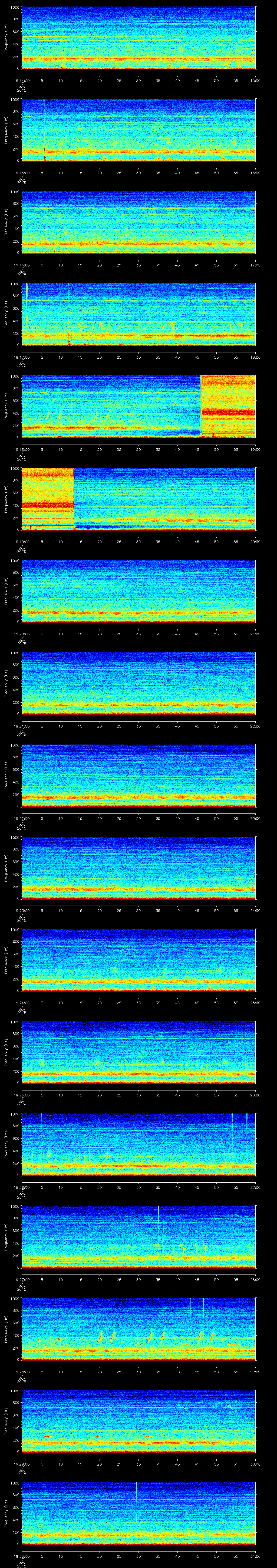Click the 19:18:00 start time label
Image resolution: width=277 pixels, height=1568 pixels.
(21, 449)
